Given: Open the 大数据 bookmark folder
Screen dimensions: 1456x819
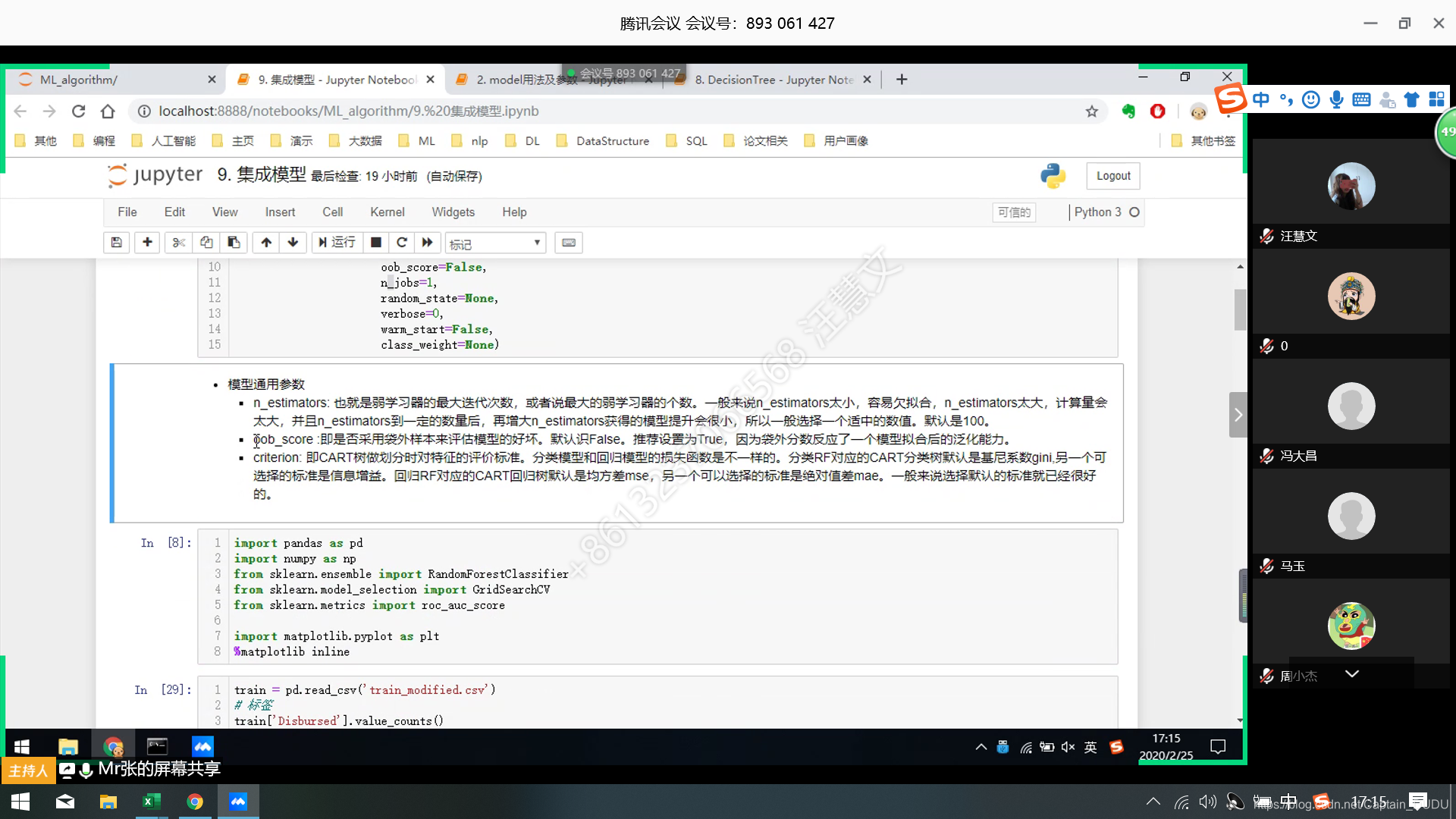Looking at the screenshot, I should pyautogui.click(x=356, y=141).
